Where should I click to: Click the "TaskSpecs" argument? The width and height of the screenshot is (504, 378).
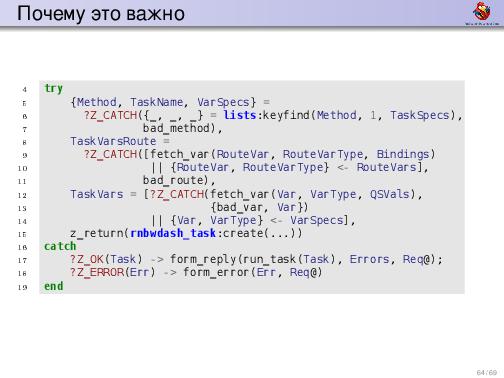[x=420, y=115]
